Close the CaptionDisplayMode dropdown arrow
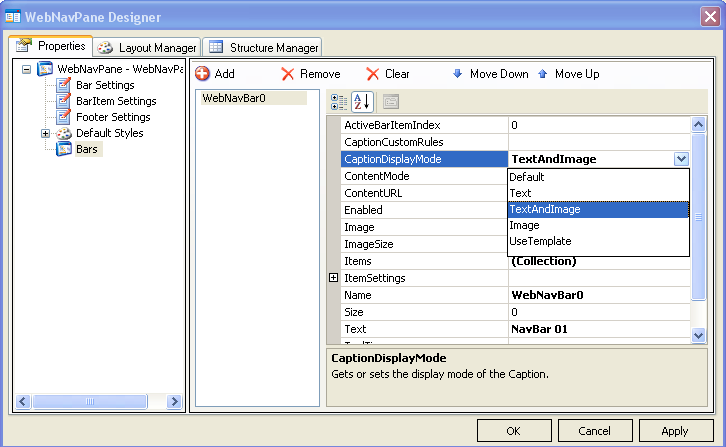The height and width of the screenshot is (447, 726). pyautogui.click(x=681, y=159)
